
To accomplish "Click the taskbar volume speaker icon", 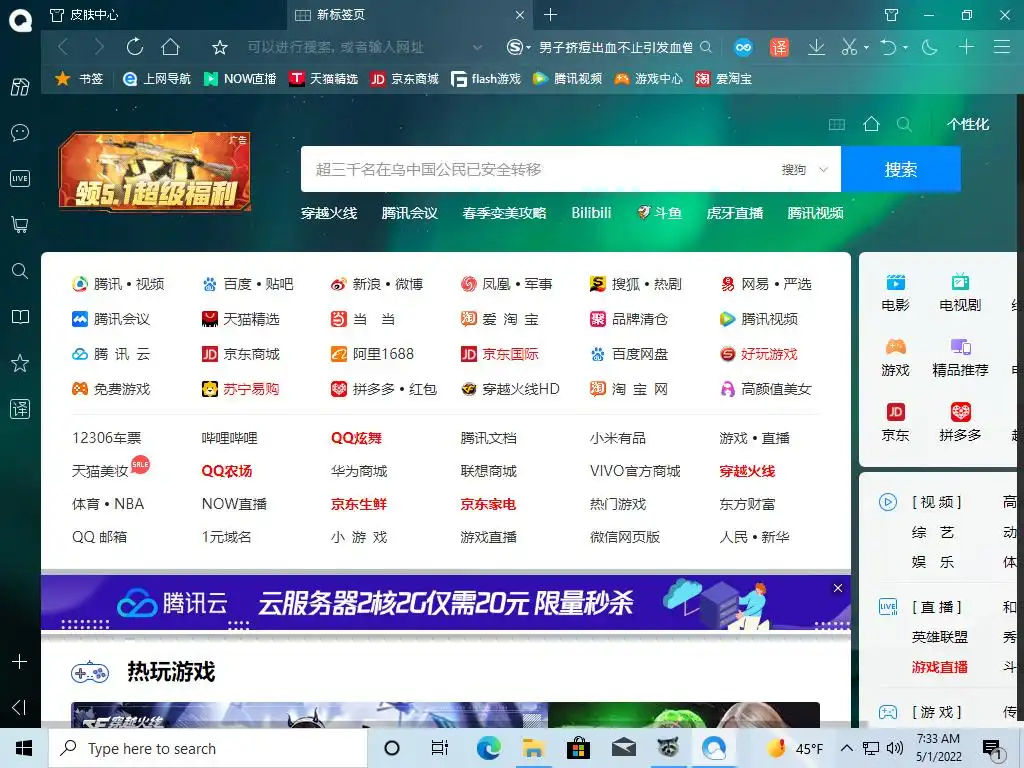I will tap(895, 748).
